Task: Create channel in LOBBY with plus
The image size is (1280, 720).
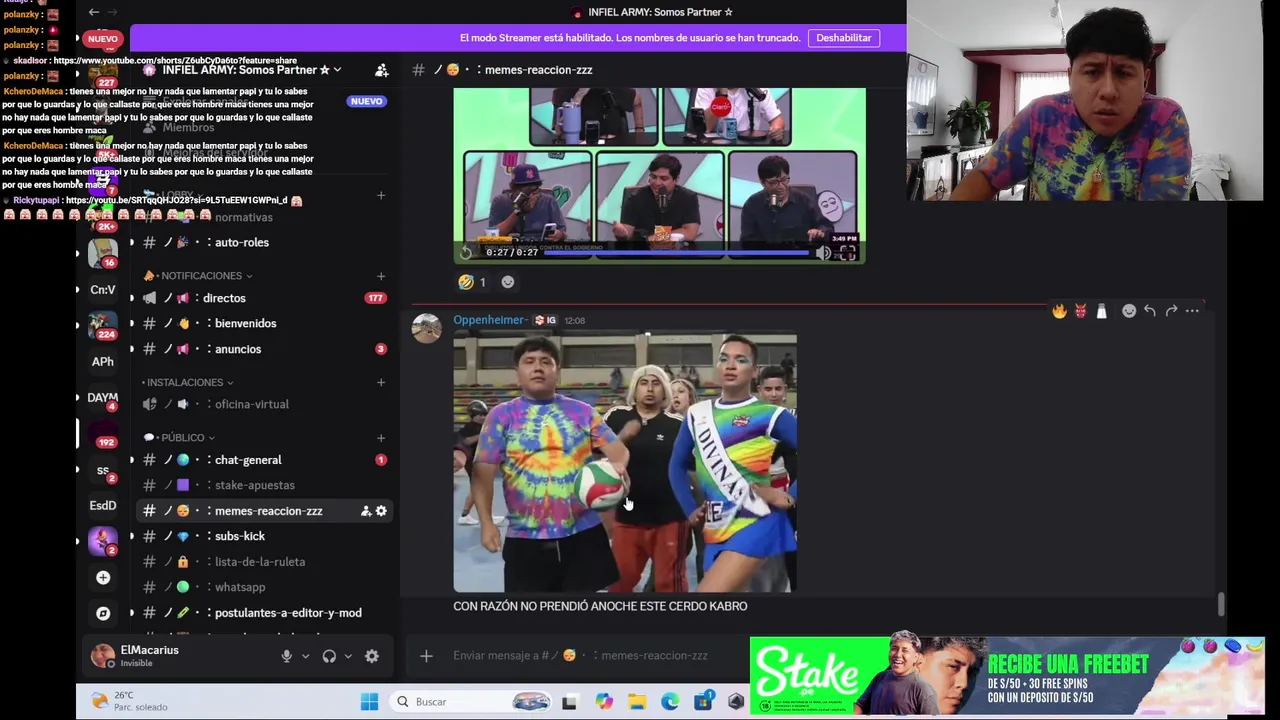Action: tap(381, 195)
